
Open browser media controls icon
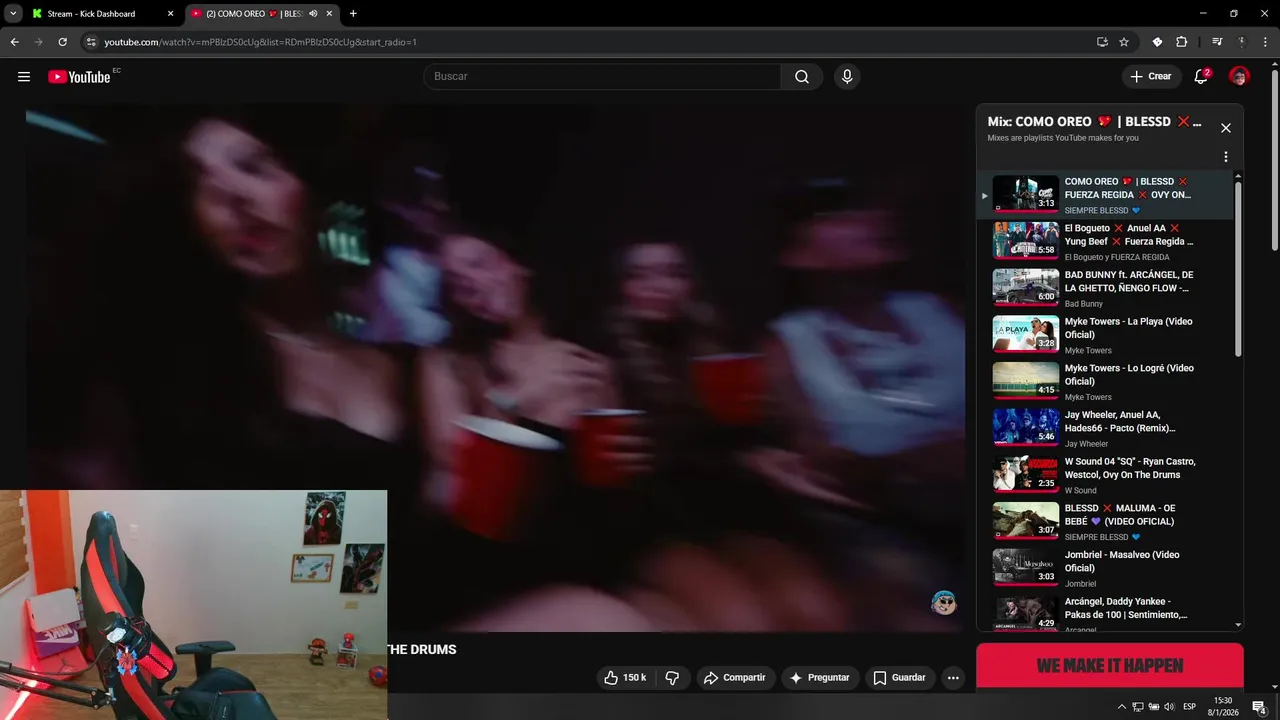[x=1216, y=42]
